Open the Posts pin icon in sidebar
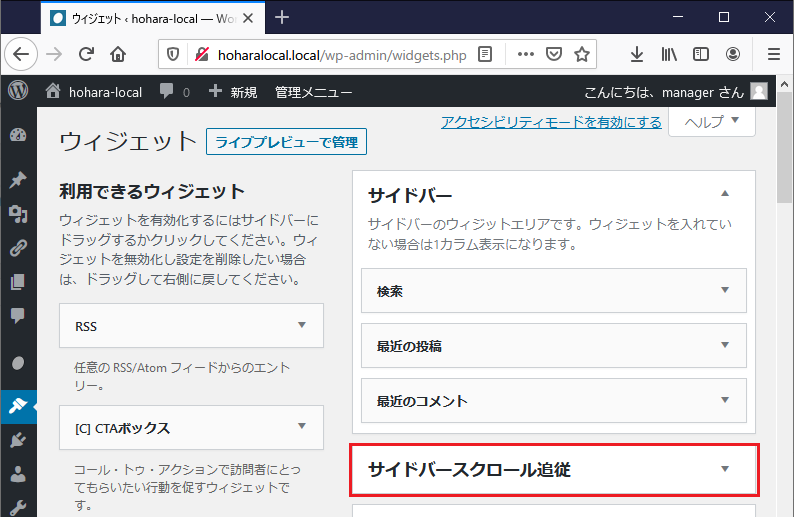 pos(17,180)
